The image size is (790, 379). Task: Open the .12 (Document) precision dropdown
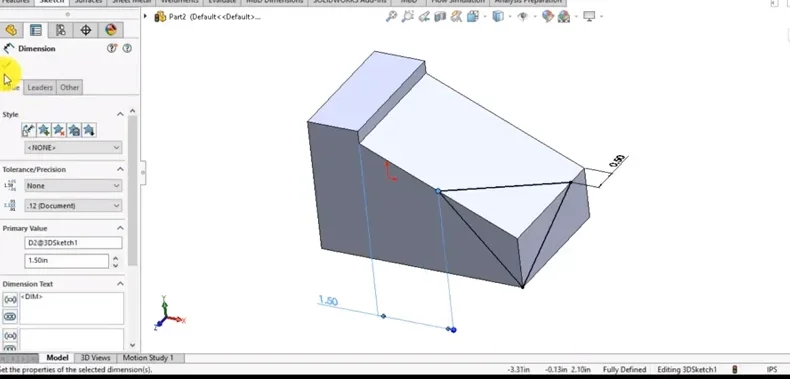(x=73, y=206)
